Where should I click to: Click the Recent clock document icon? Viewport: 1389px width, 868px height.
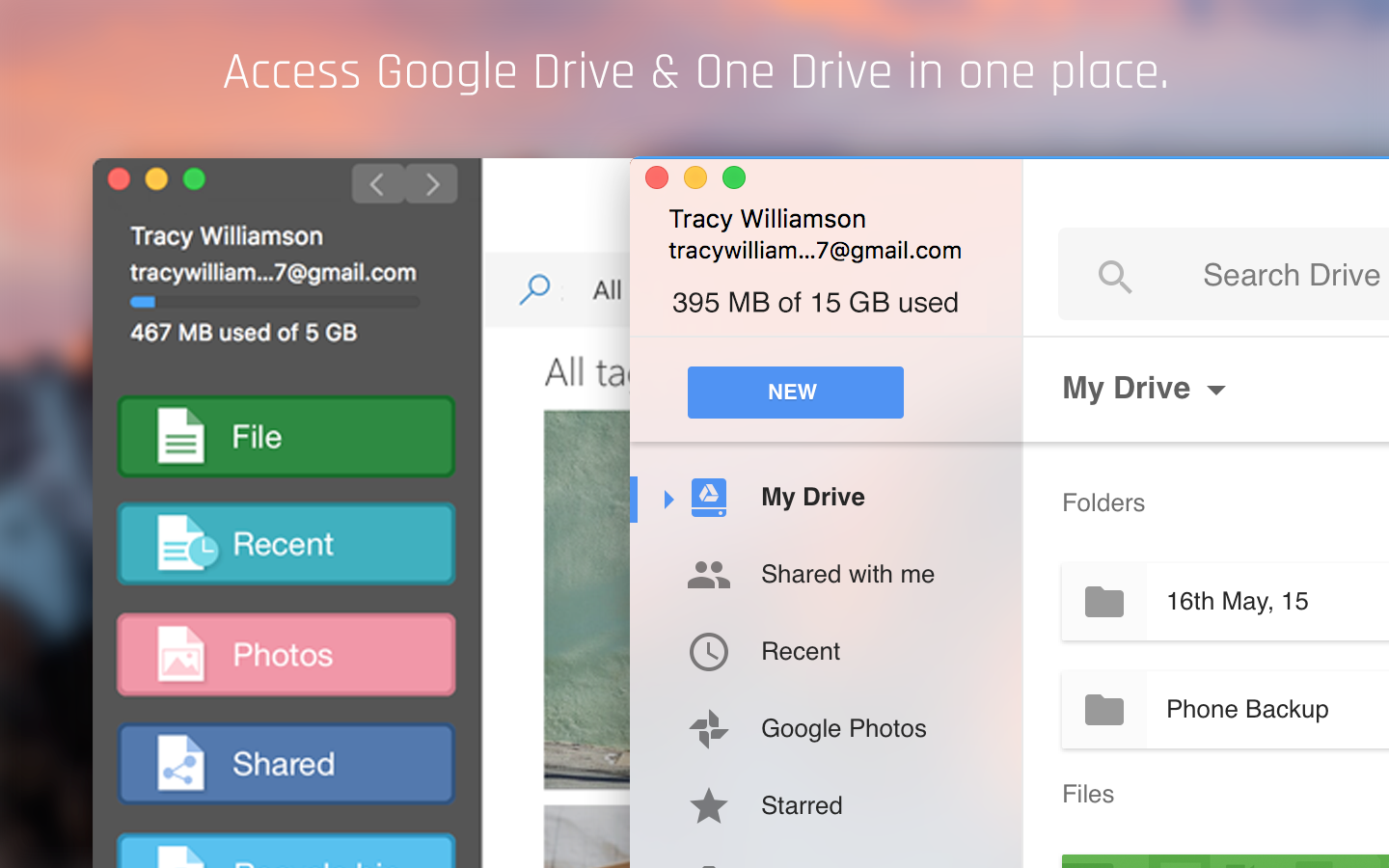(186, 543)
